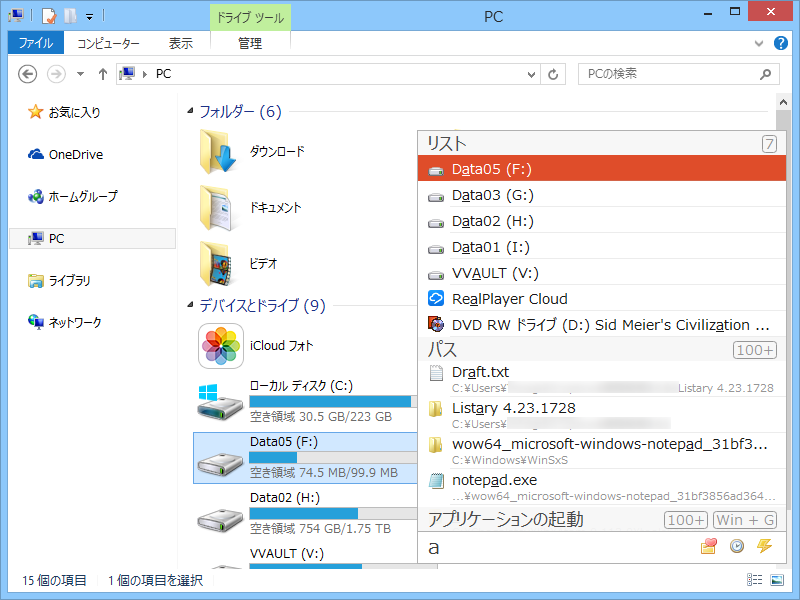
Task: Collapse the フォルダー (6) group
Action: tap(188, 112)
